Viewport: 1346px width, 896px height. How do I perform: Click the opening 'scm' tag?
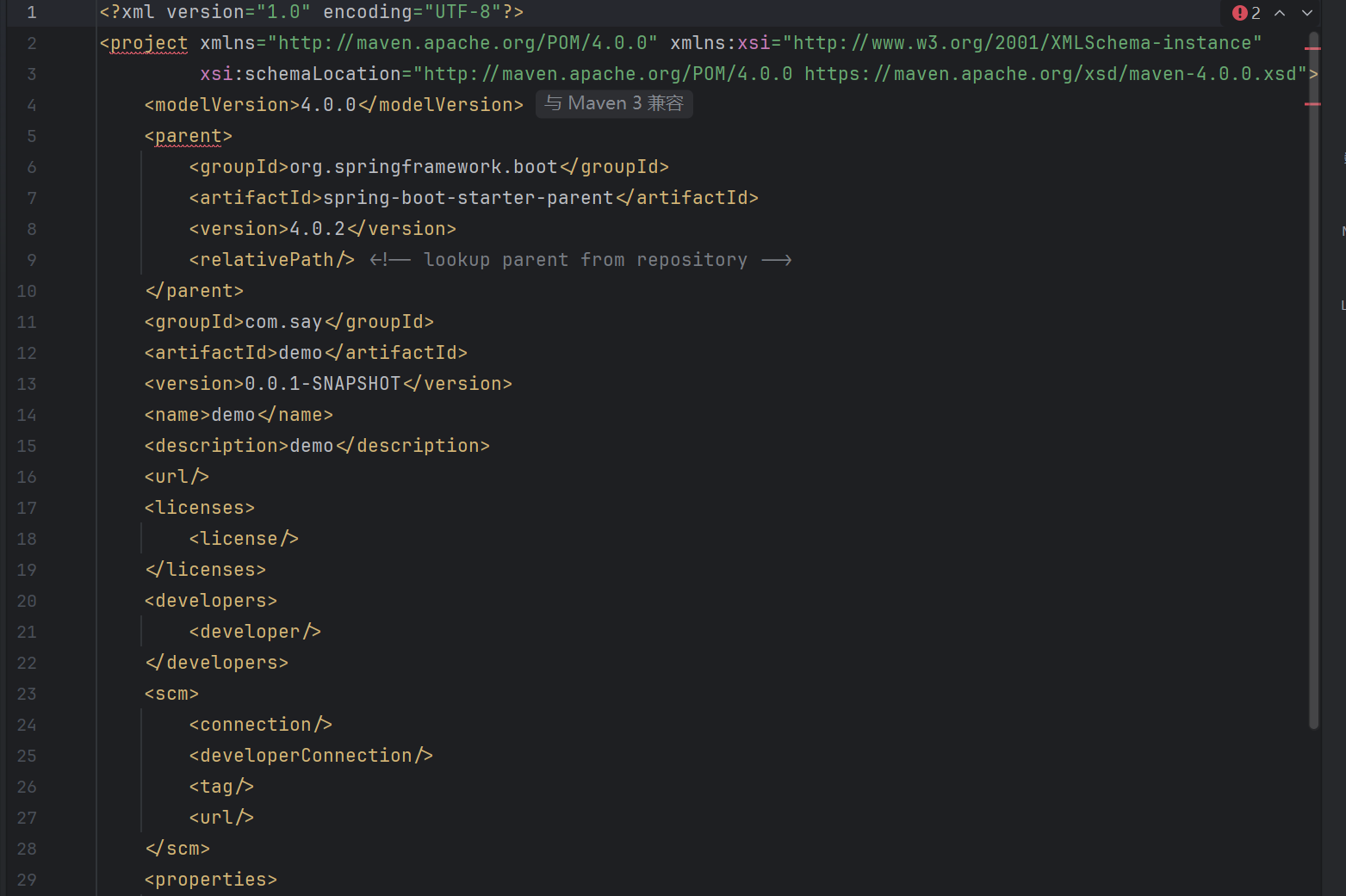click(x=172, y=694)
